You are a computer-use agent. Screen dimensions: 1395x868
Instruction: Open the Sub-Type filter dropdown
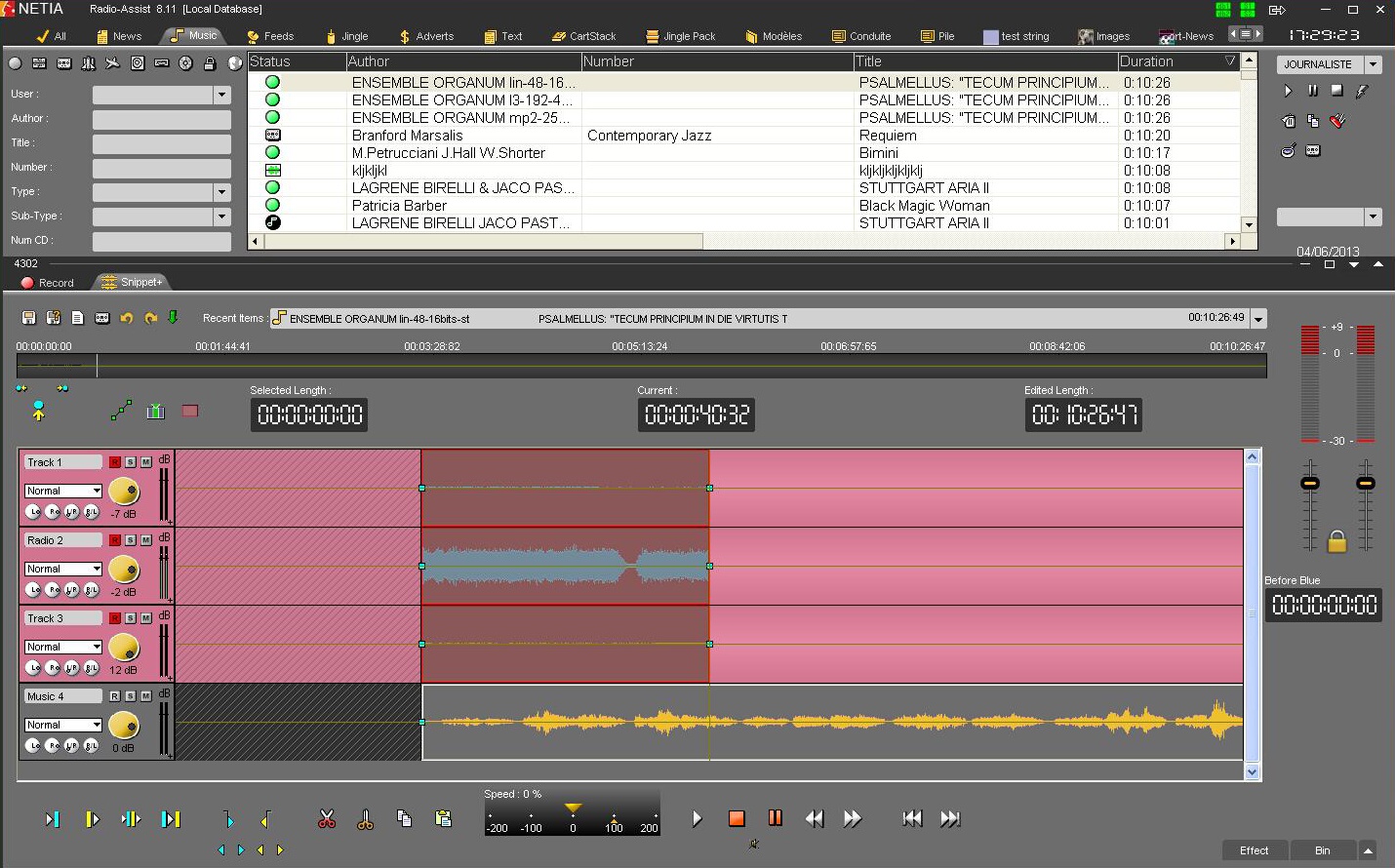222,217
